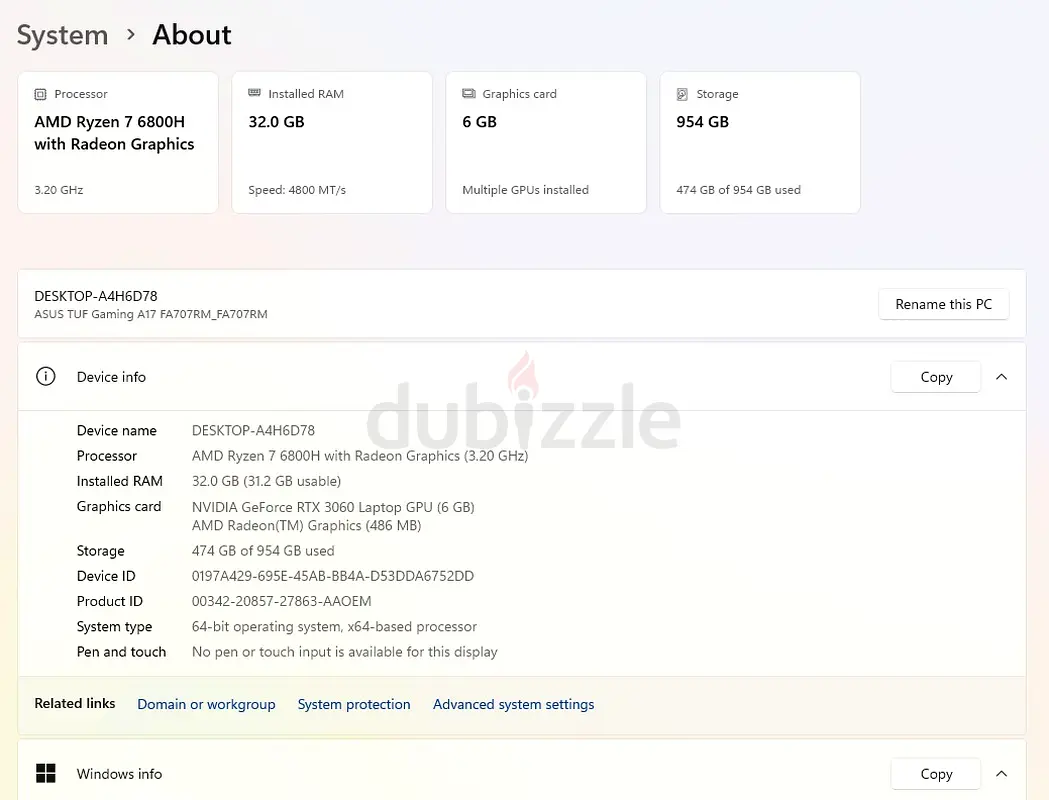1049x800 pixels.
Task: Select the 954 GB storage card value
Action: click(702, 122)
